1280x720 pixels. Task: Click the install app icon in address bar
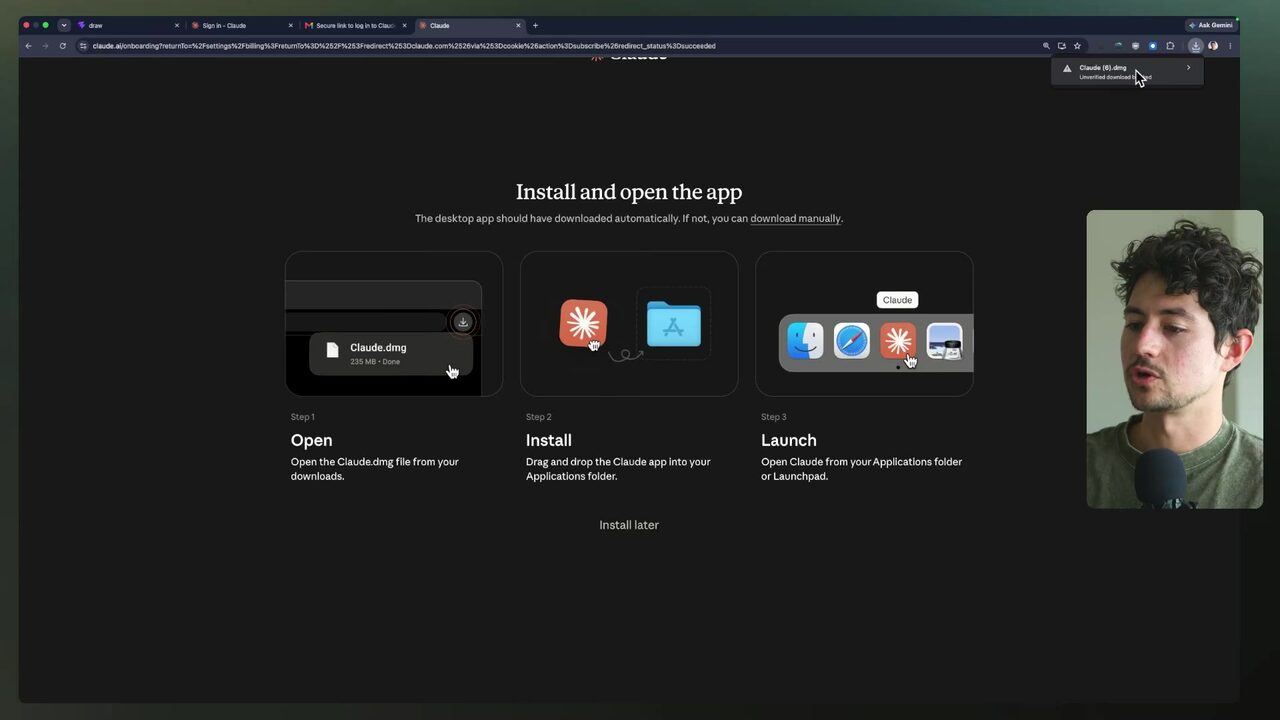pos(1061,46)
